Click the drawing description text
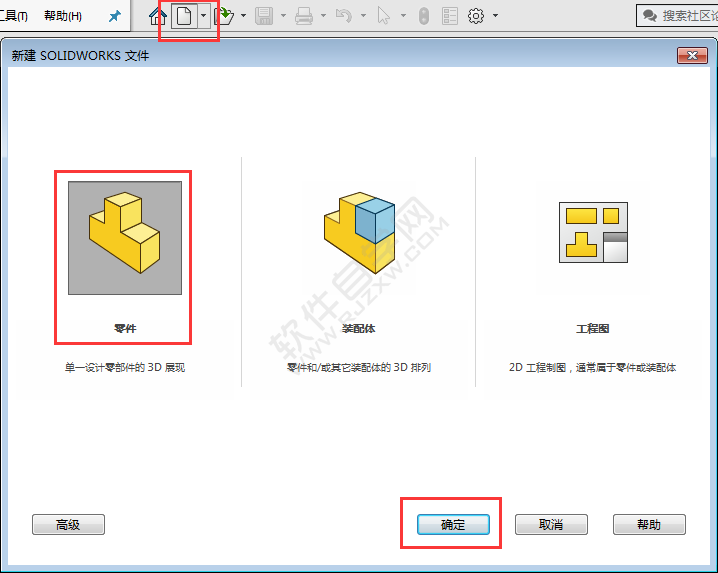The width and height of the screenshot is (718, 573). coord(593,367)
